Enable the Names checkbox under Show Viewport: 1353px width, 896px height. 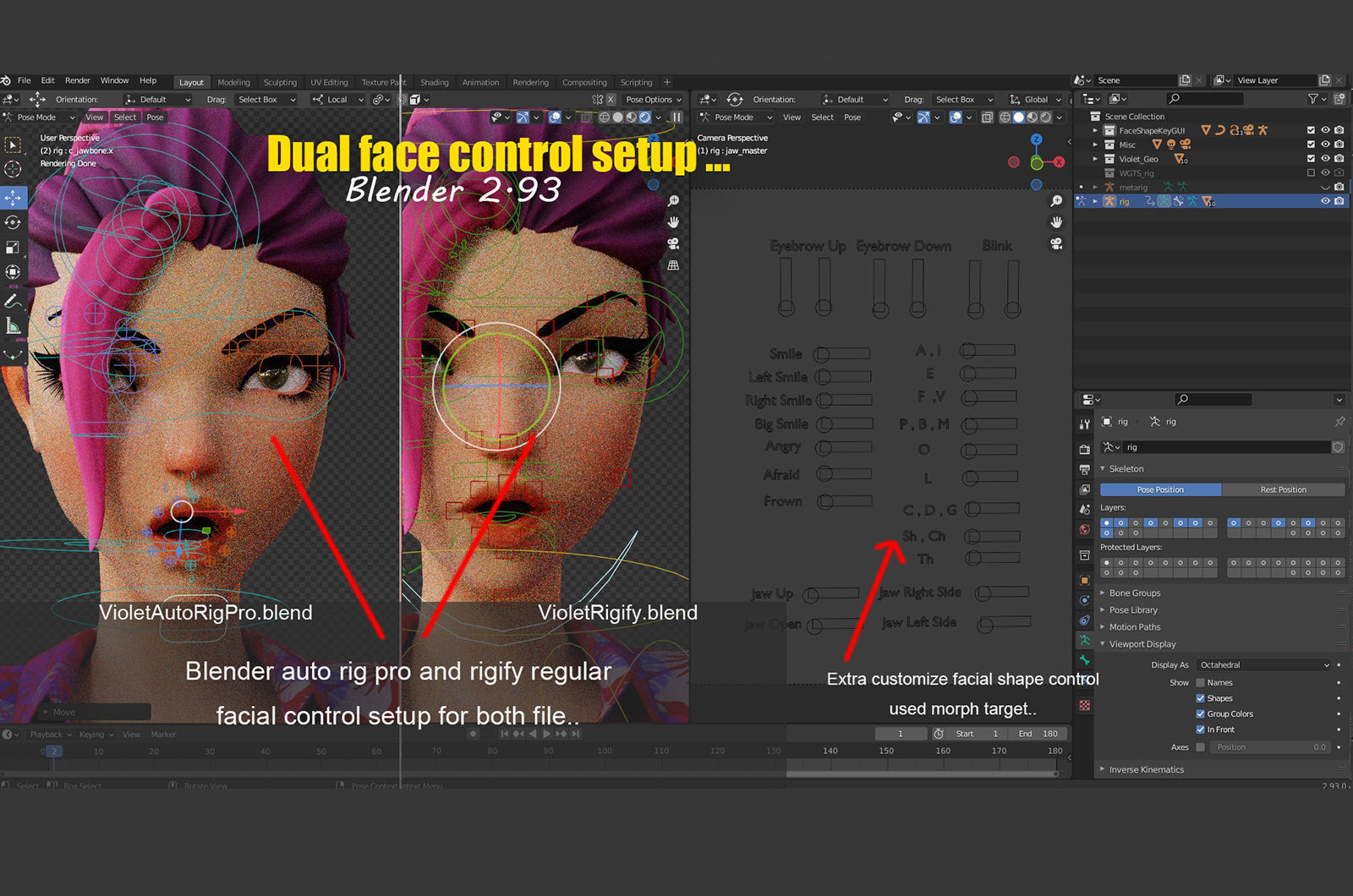1200,683
